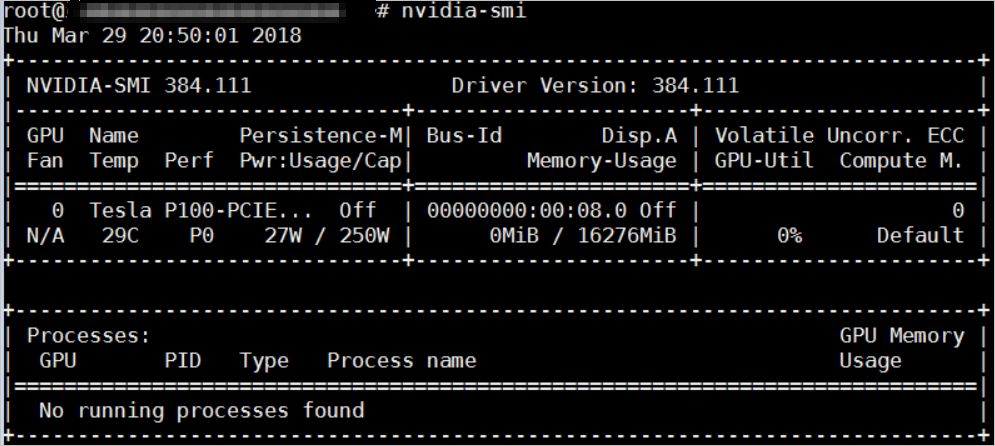Image resolution: width=995 pixels, height=446 pixels.
Task: Click the Compute M. header
Action: click(902, 161)
